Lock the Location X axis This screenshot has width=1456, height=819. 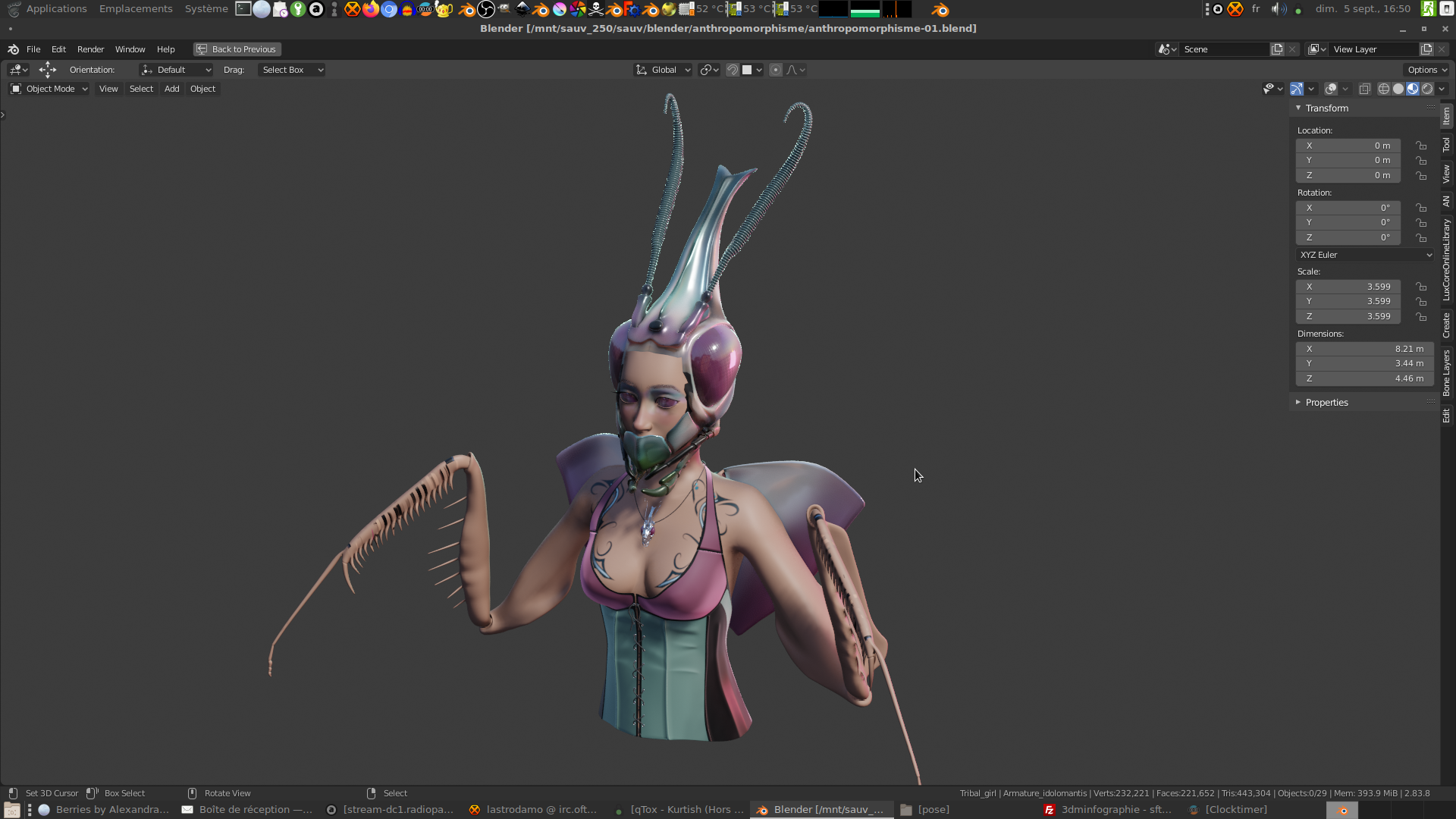[x=1421, y=146]
